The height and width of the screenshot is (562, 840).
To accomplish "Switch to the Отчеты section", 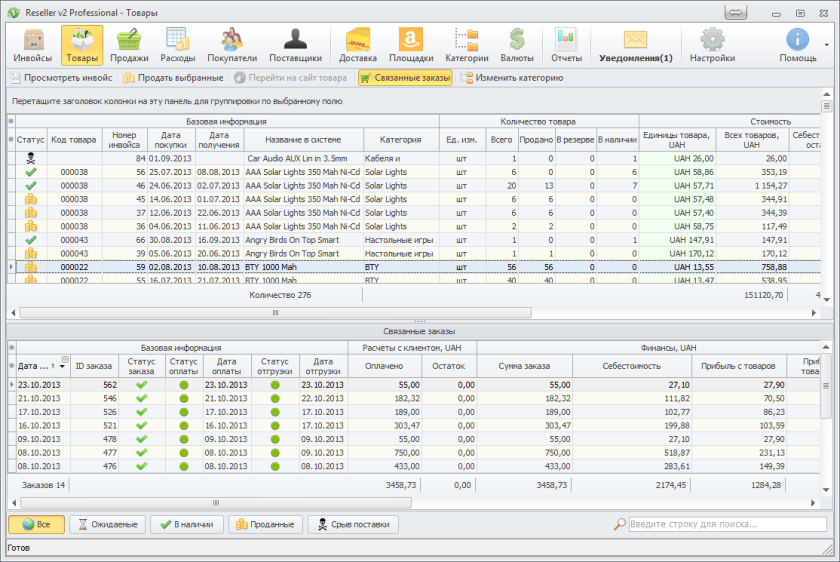I will pyautogui.click(x=566, y=45).
